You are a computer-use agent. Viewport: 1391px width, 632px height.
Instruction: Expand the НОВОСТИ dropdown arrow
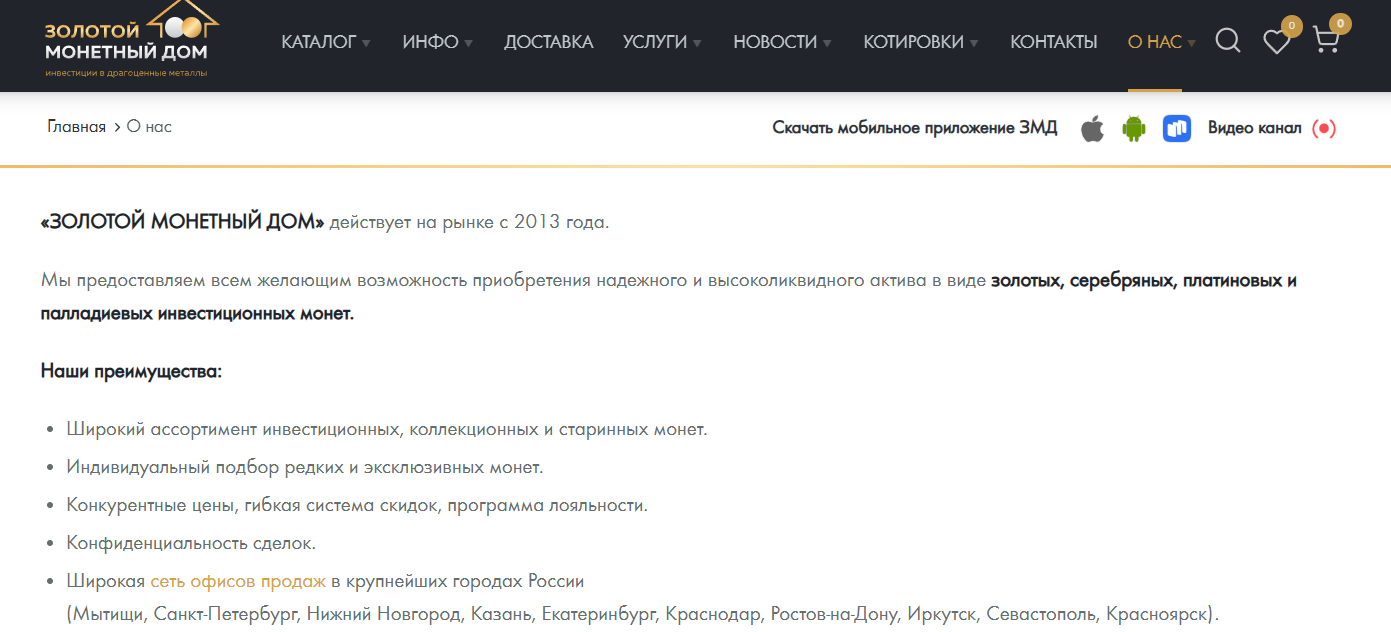(827, 43)
